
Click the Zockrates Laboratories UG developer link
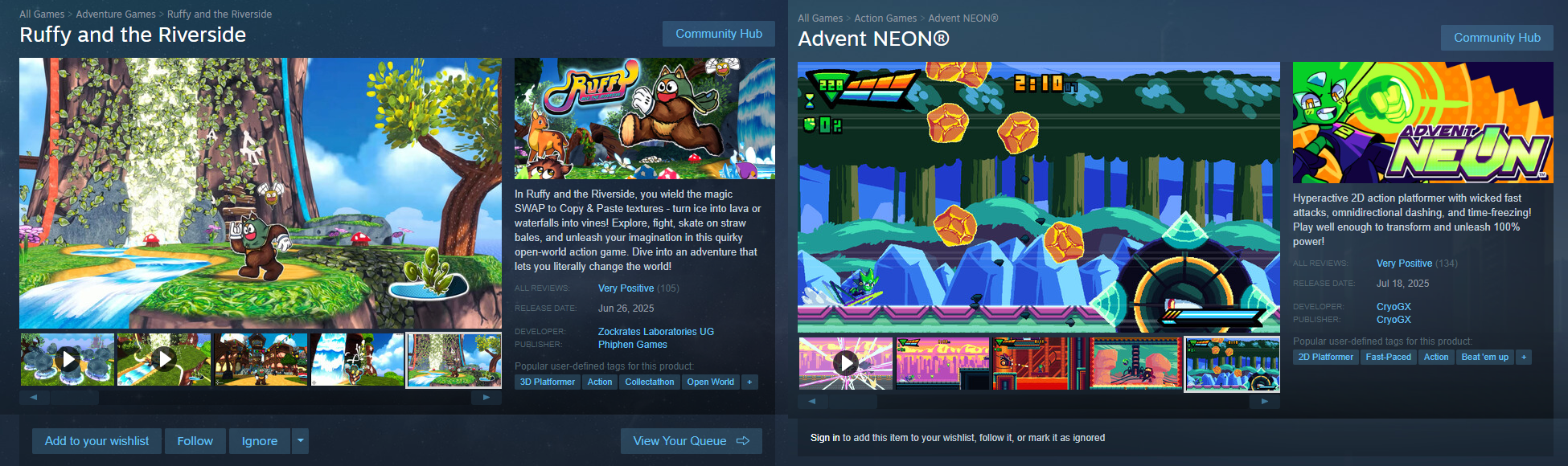[656, 332]
